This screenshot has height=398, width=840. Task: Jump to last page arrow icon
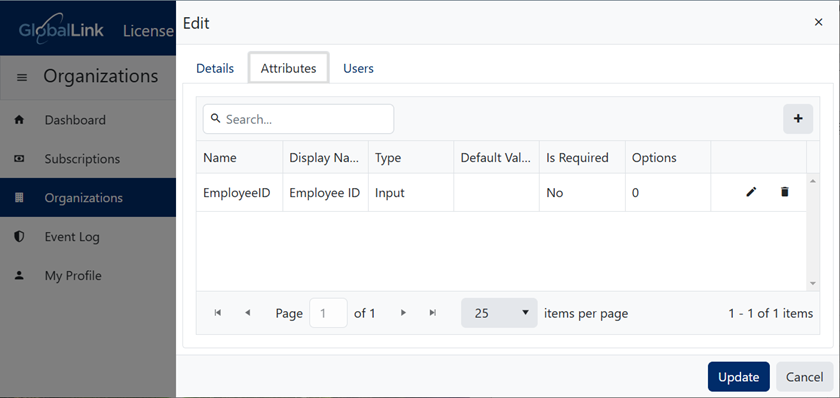[x=433, y=313]
